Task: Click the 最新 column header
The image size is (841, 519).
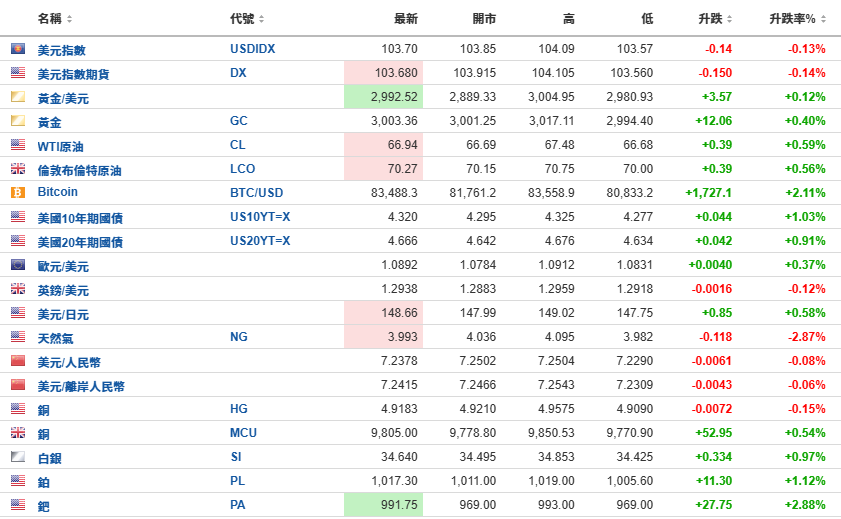Action: (405, 19)
